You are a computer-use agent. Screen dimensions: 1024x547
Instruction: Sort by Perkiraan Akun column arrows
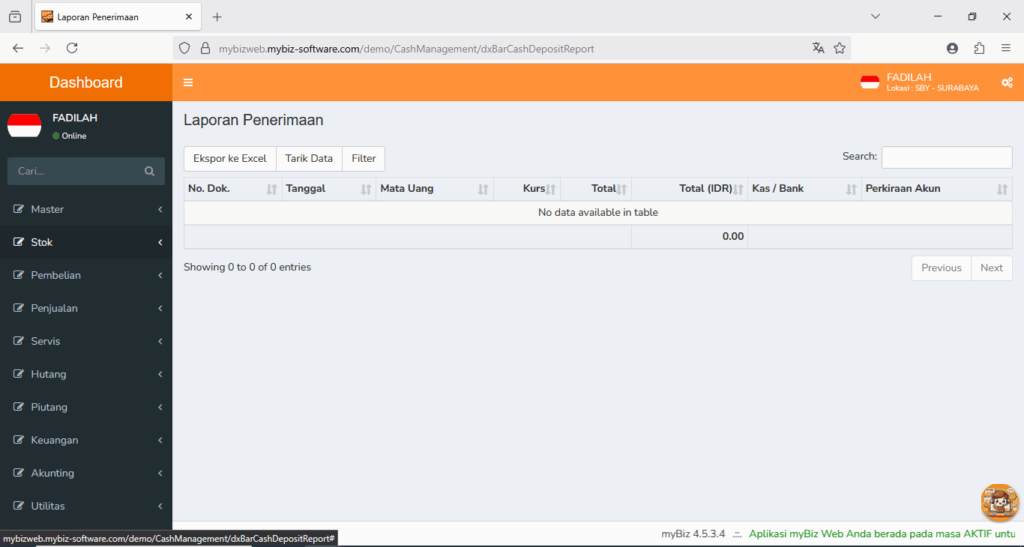pyautogui.click(x=1002, y=189)
